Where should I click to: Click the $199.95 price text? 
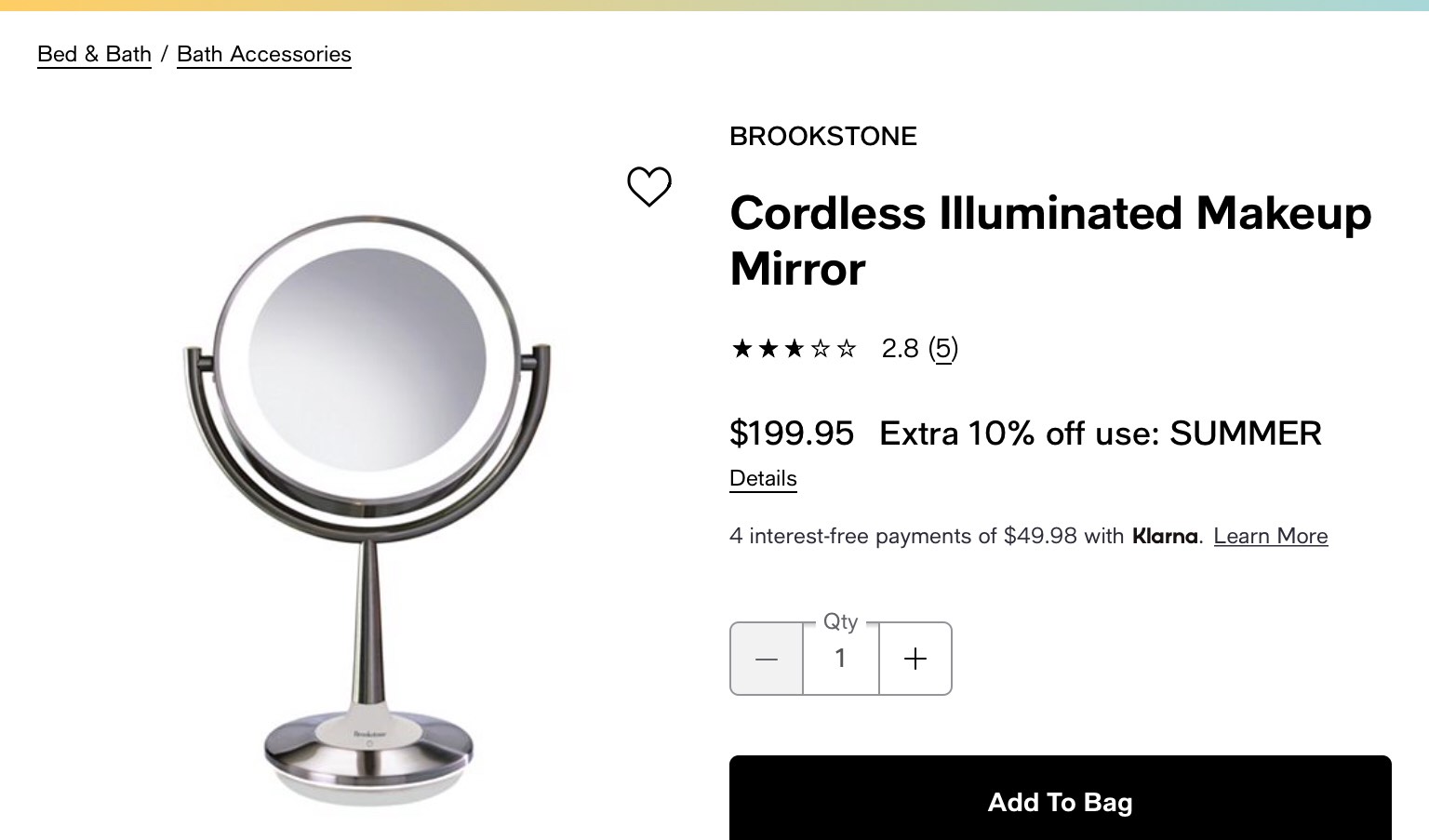pyautogui.click(x=792, y=433)
